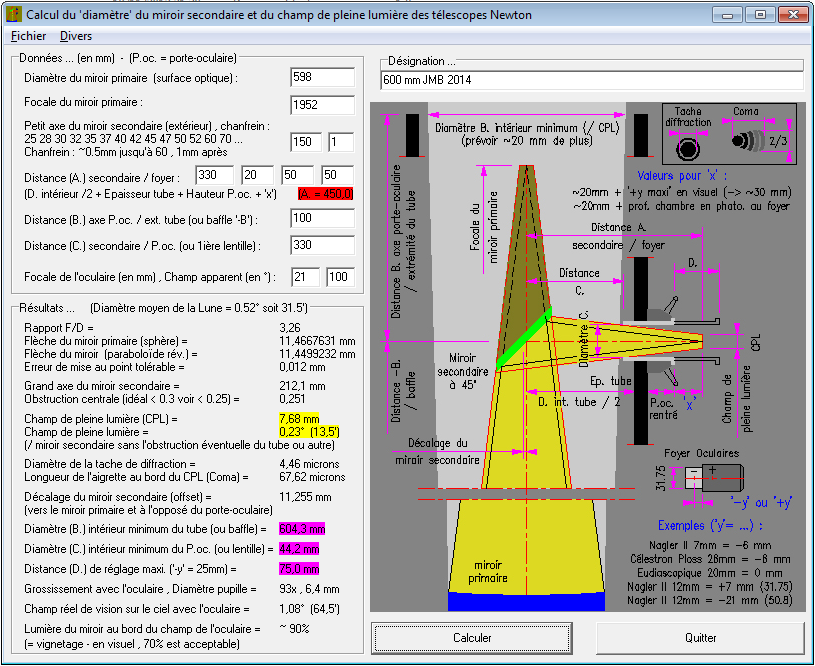Screen dimensions: 815x666
Task: Edit primary mirror diameter field 598
Action: [323, 77]
